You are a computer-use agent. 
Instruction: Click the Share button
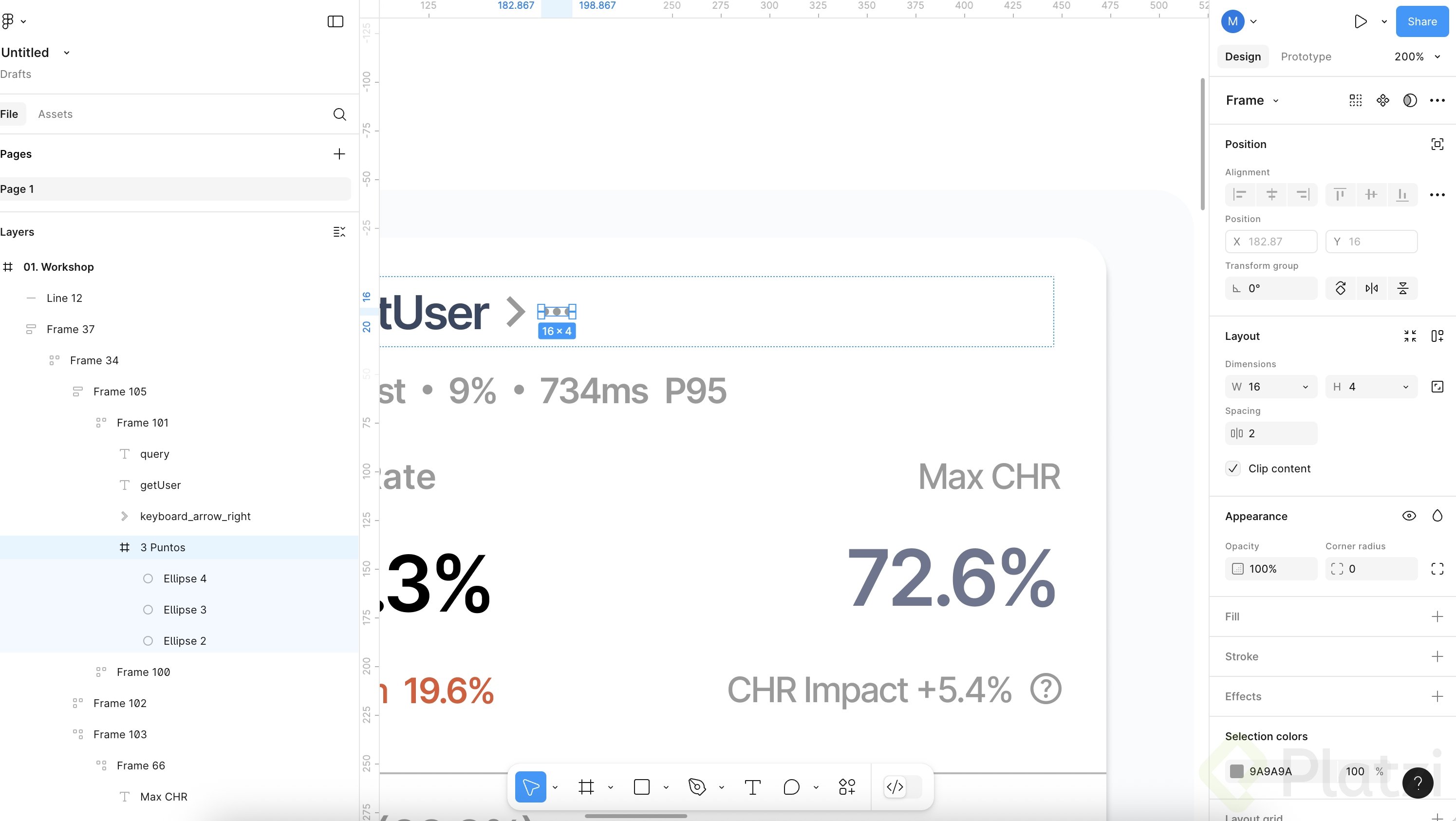pyautogui.click(x=1421, y=21)
